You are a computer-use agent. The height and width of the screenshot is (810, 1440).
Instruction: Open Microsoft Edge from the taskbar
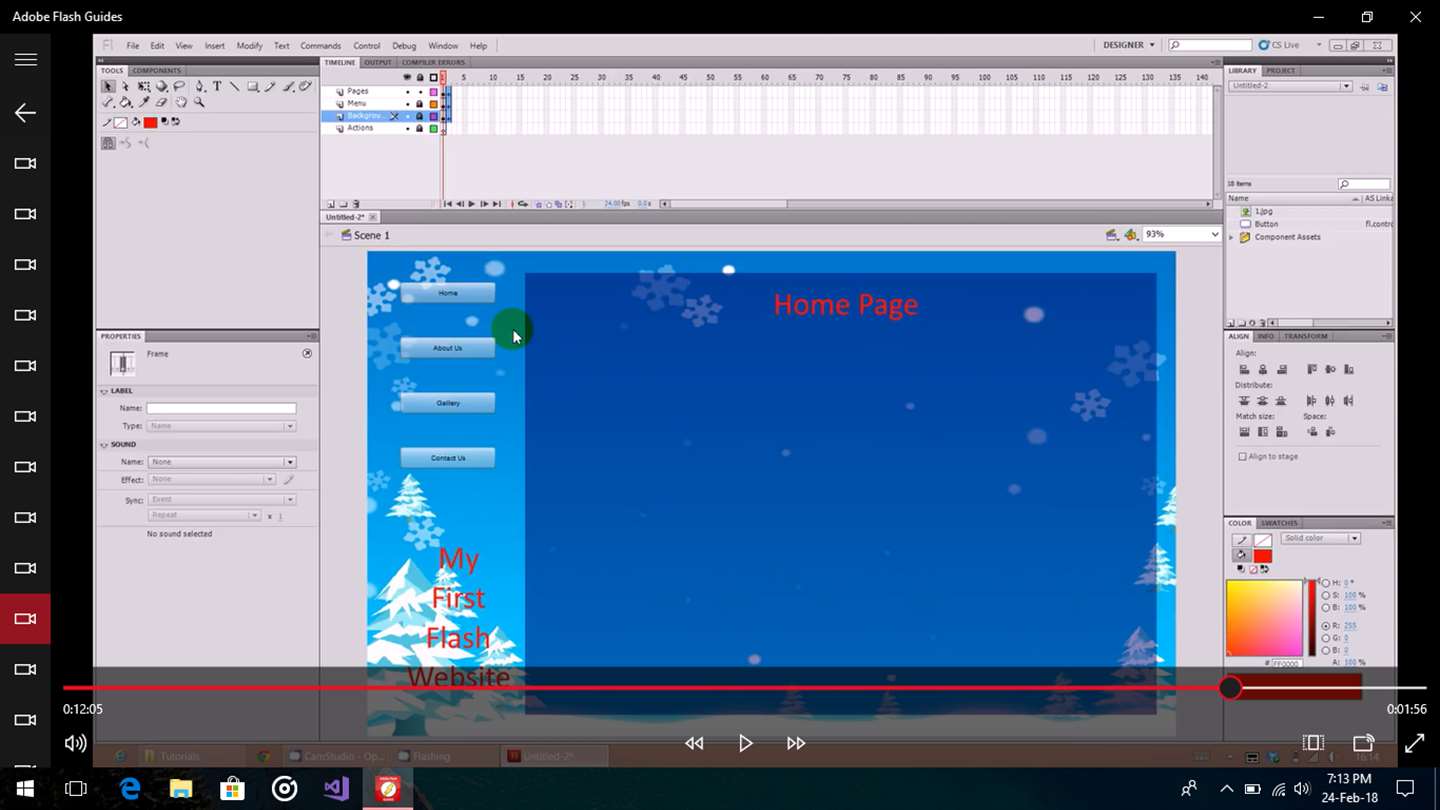click(130, 789)
